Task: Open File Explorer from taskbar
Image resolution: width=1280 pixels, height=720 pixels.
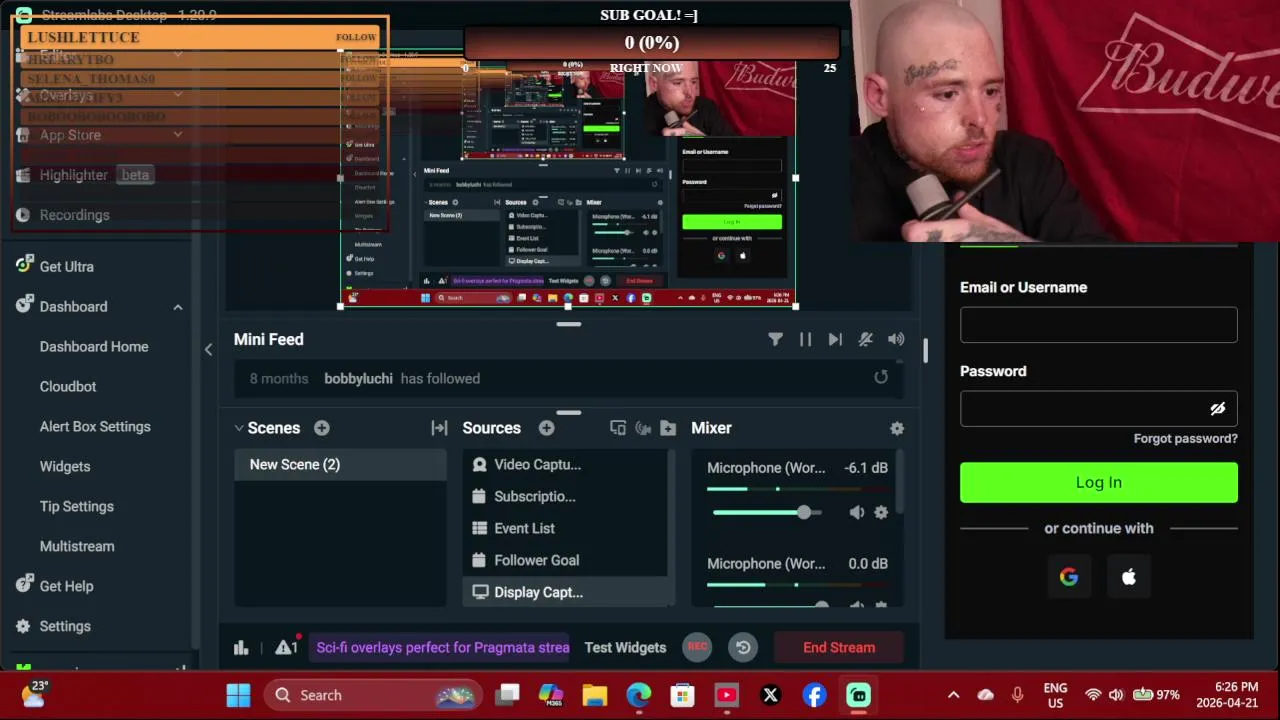Action: pyautogui.click(x=595, y=695)
